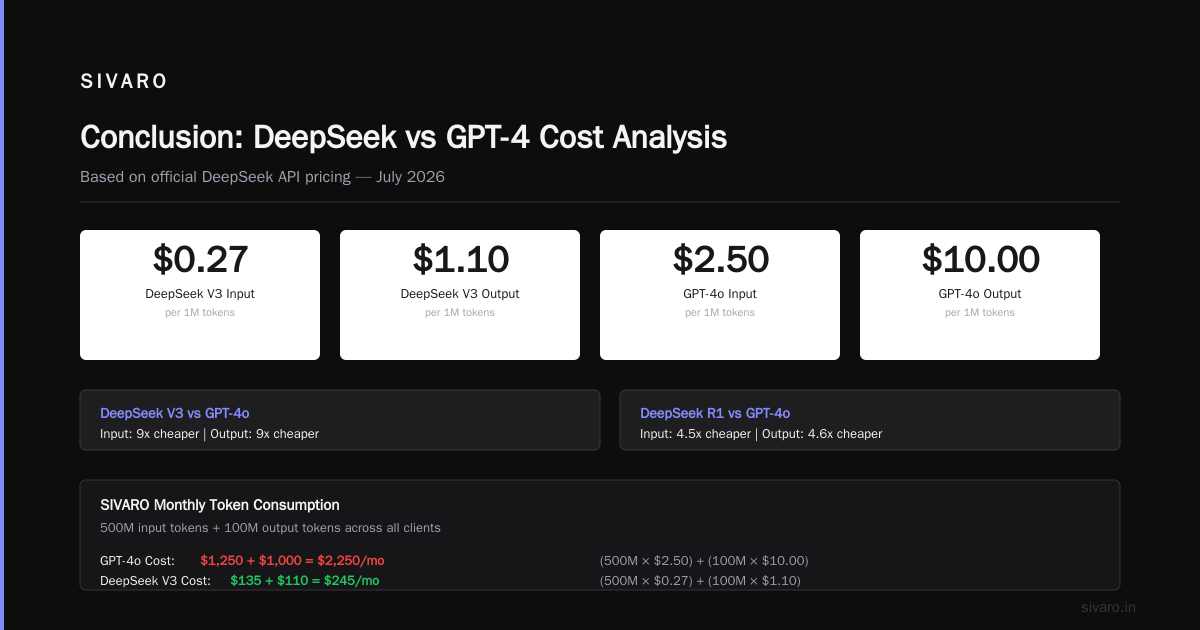Screen dimensions: 1200x630
Task: Select the 9x cheaper comparison text
Action: coord(209,434)
